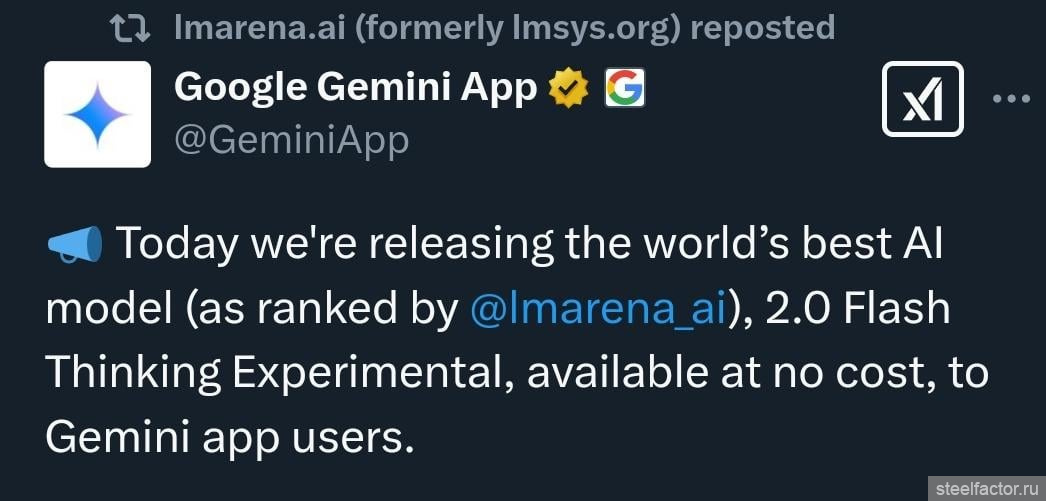1046x501 pixels.
Task: Click the megaphone emoji in the post
Action: coord(75,245)
